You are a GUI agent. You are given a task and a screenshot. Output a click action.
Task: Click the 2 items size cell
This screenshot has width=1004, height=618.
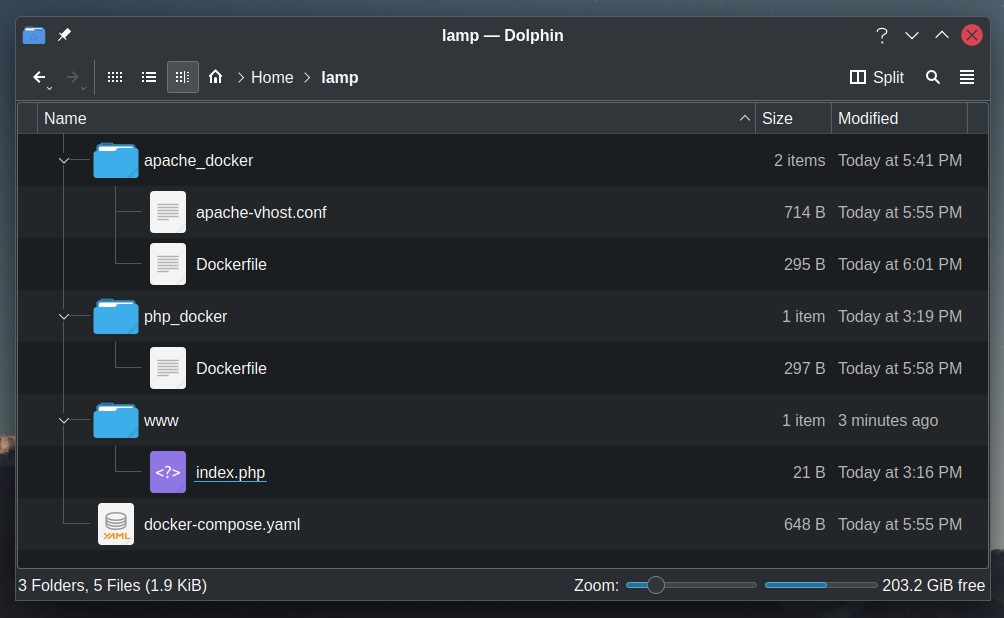(799, 161)
